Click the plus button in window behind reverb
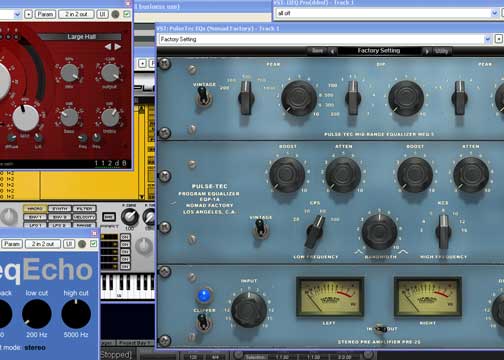 (142, 63)
